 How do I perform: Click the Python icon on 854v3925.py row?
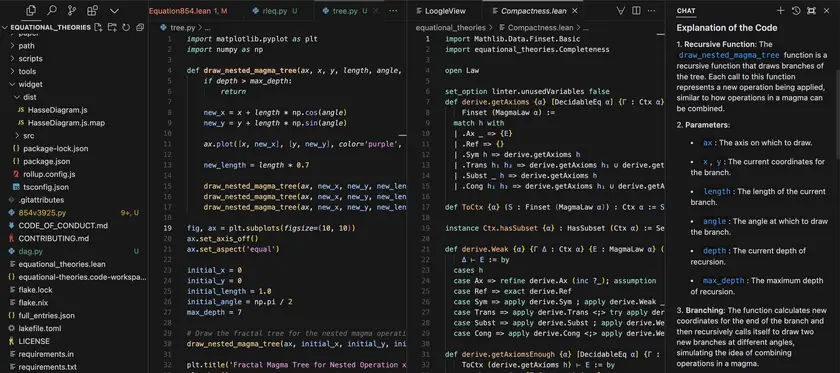[12, 213]
